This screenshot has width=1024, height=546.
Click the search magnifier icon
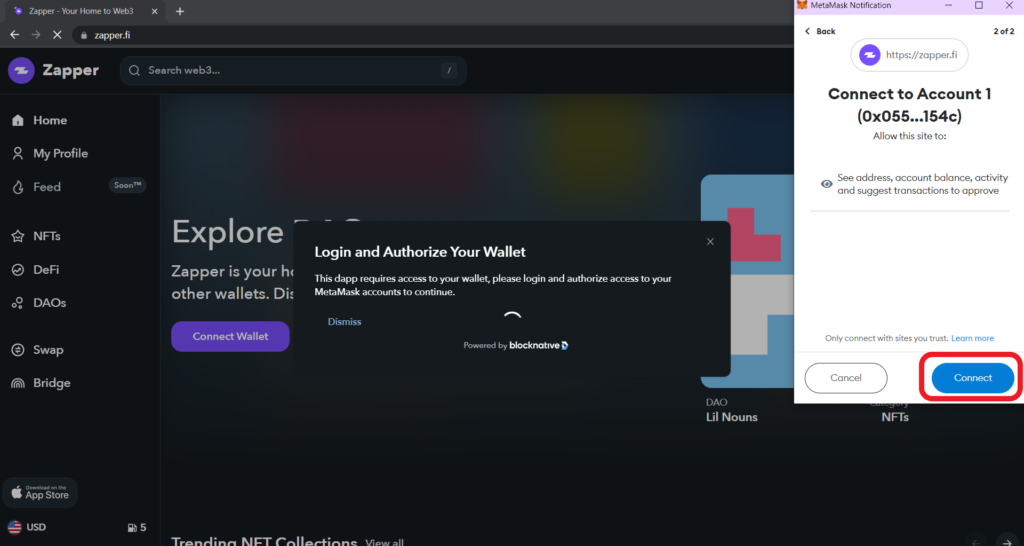click(135, 71)
